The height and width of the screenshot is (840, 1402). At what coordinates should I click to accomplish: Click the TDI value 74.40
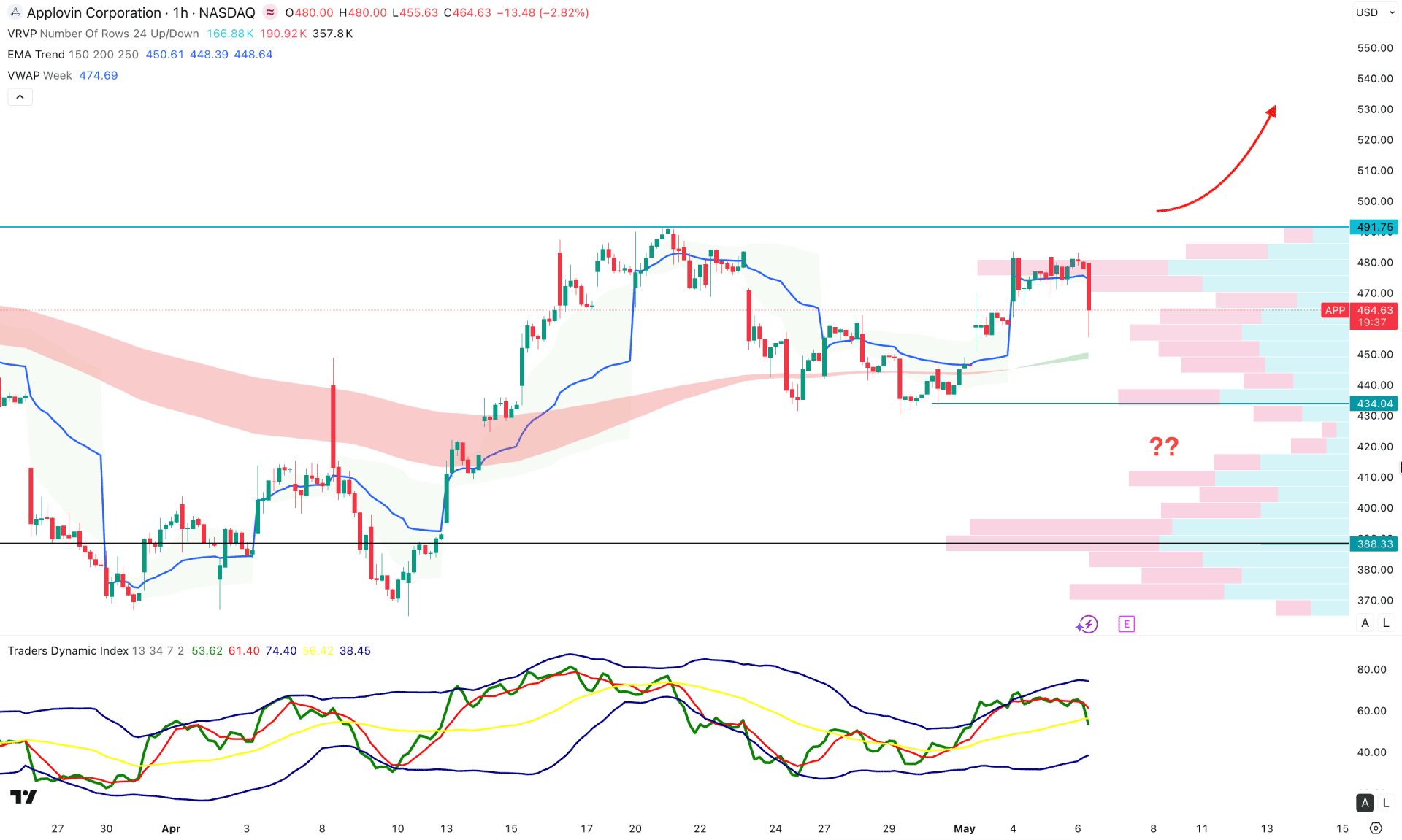281,650
